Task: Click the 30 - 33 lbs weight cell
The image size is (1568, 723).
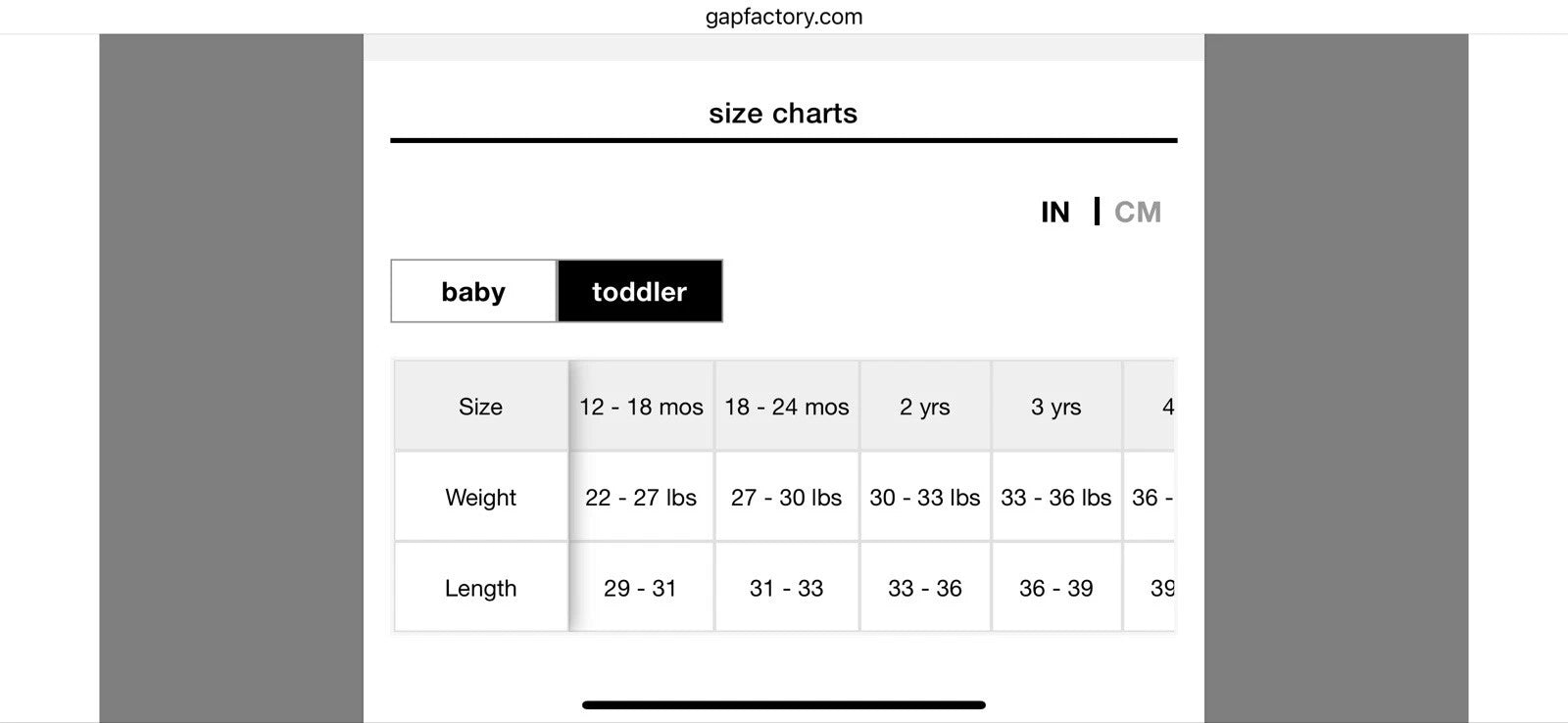Action: pyautogui.click(x=925, y=497)
